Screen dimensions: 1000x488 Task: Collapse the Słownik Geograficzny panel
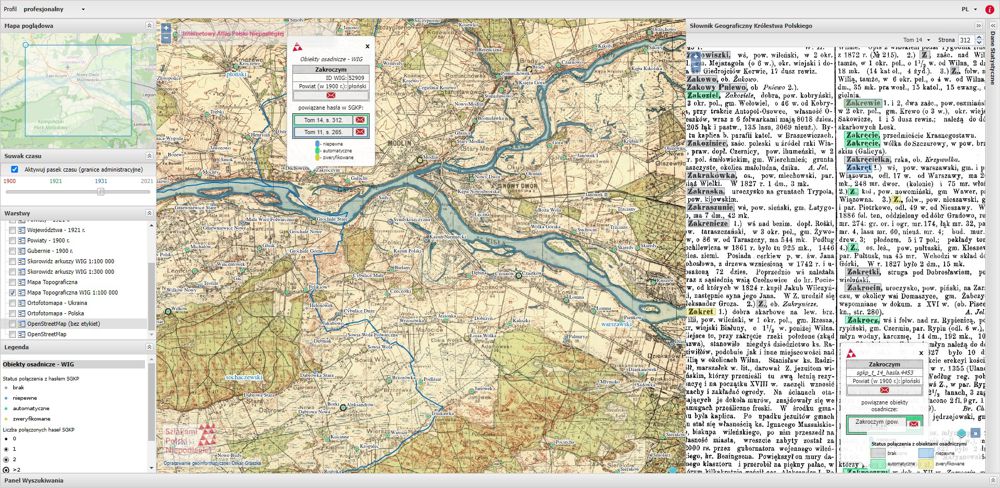click(978, 26)
